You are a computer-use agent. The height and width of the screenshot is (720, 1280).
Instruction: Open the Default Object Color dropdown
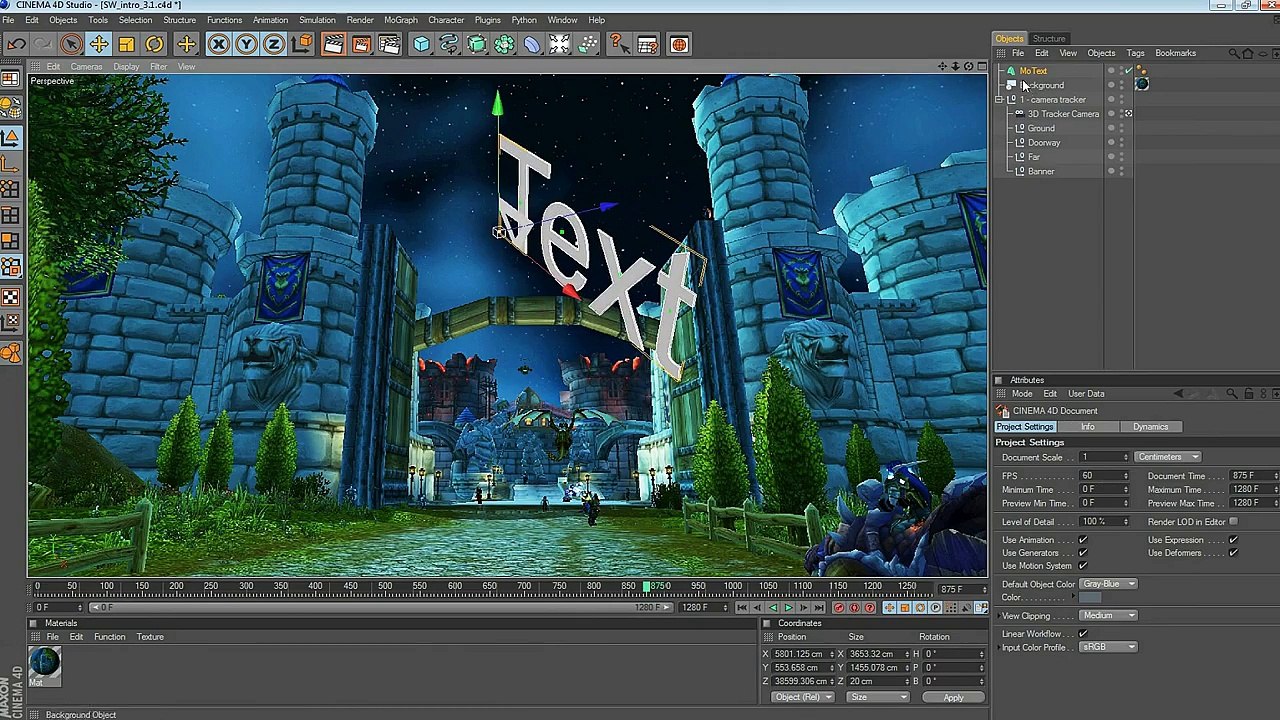(1108, 584)
